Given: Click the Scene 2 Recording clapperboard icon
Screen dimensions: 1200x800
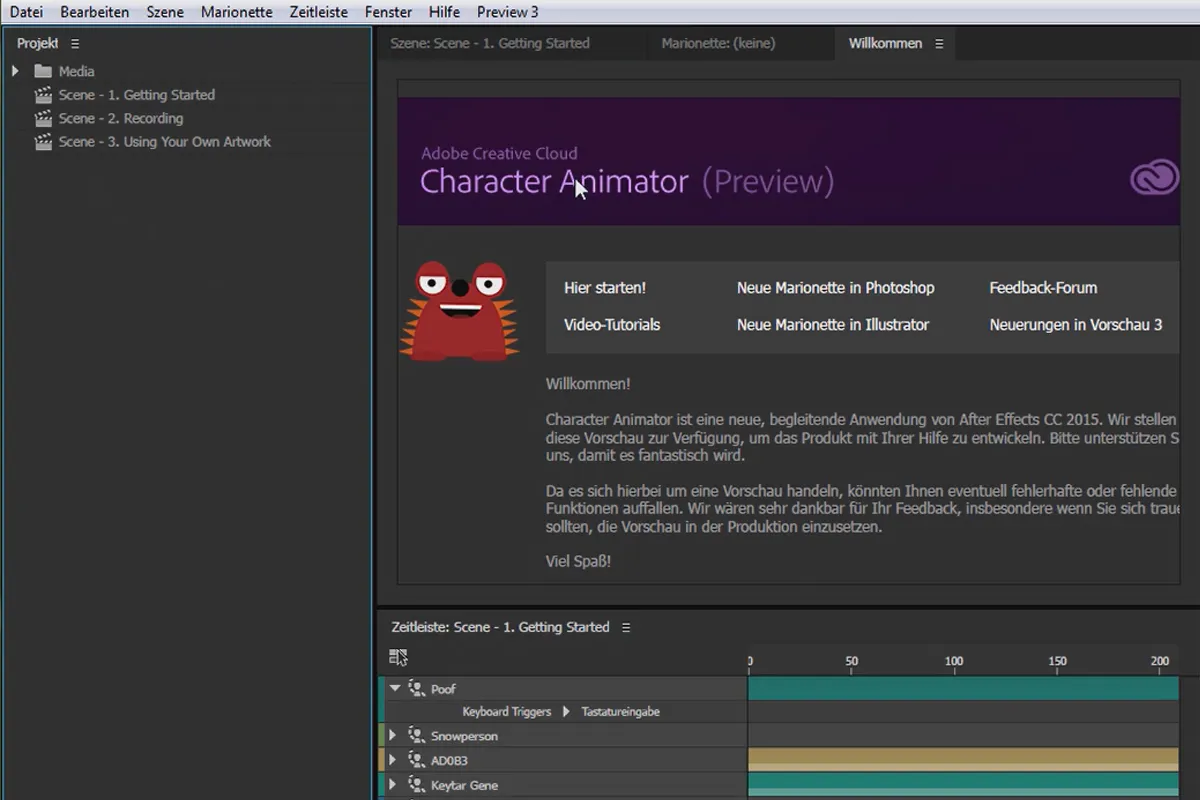Looking at the screenshot, I should (x=43, y=118).
